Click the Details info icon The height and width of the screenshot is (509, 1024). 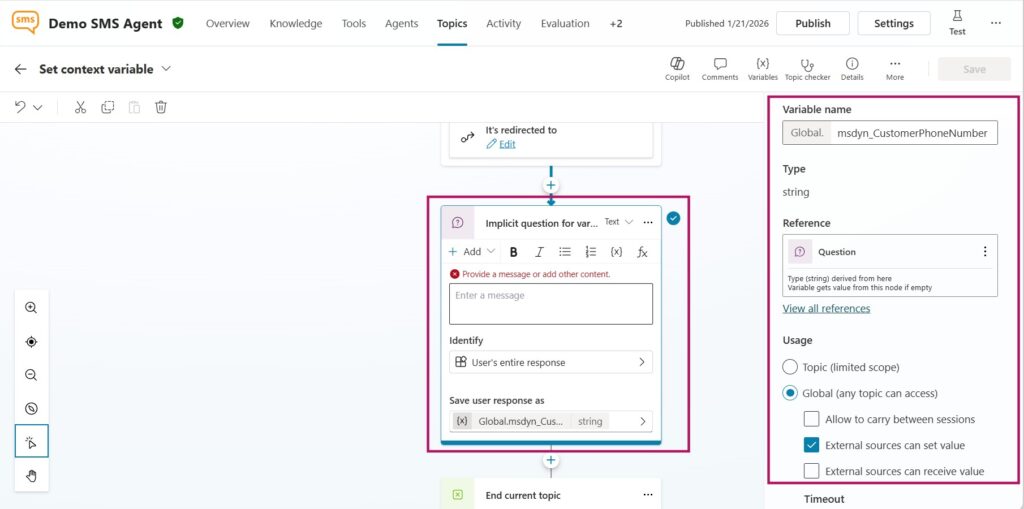coord(851,64)
